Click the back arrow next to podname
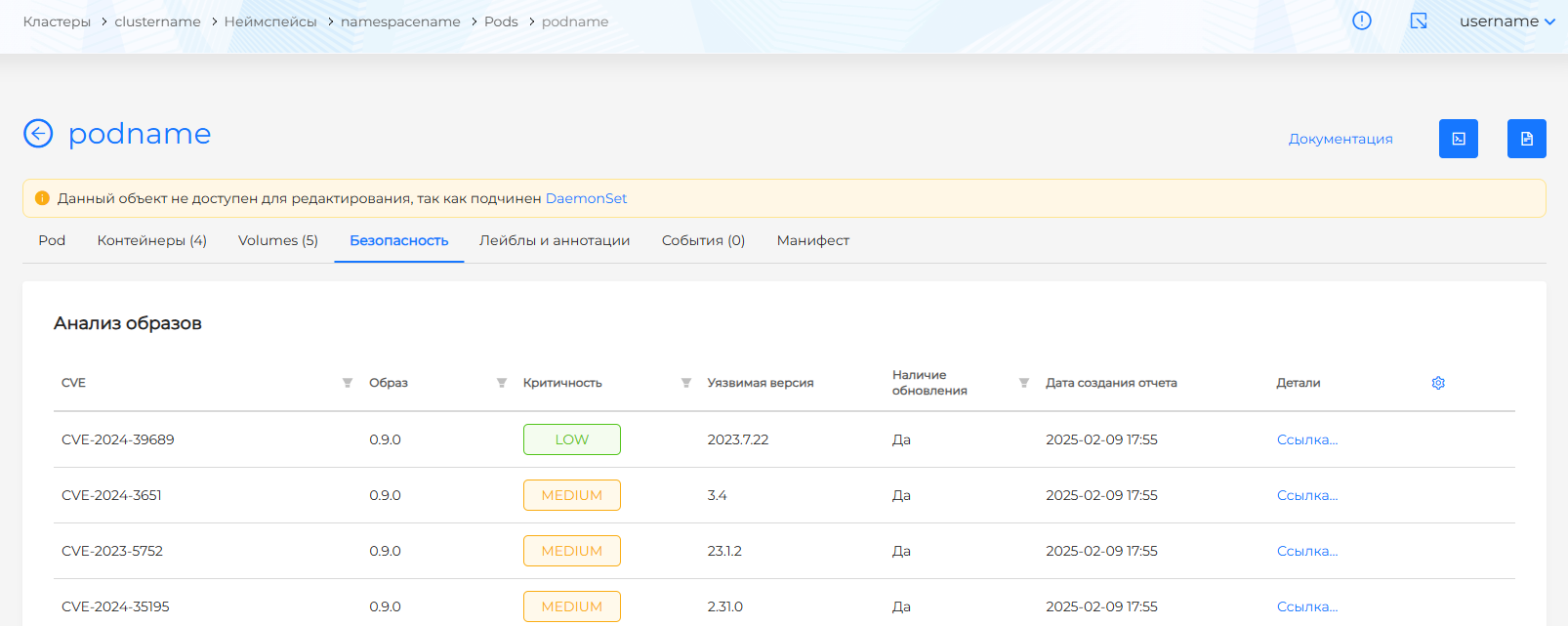 [x=38, y=134]
